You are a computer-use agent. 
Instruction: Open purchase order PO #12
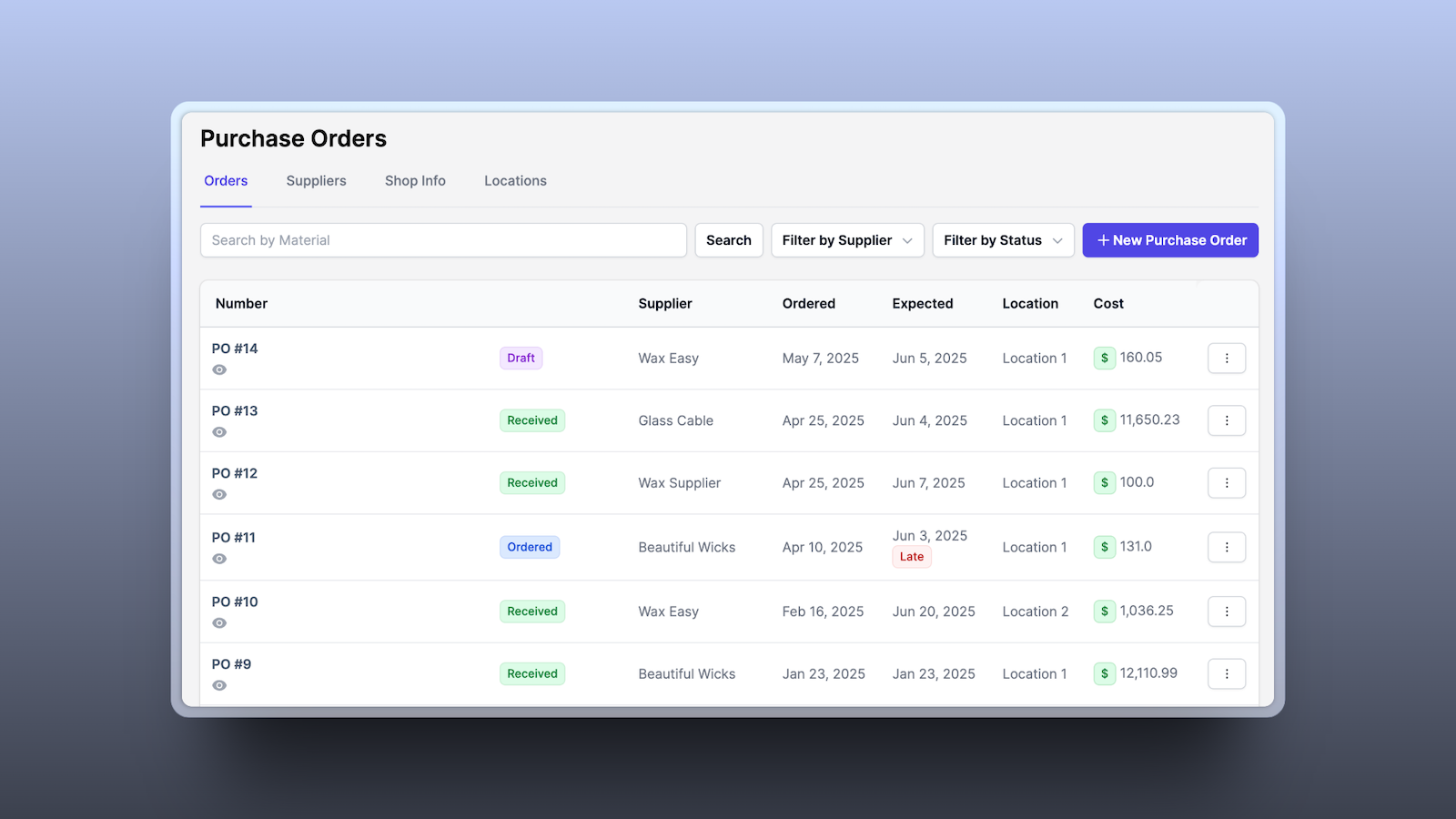coord(235,473)
